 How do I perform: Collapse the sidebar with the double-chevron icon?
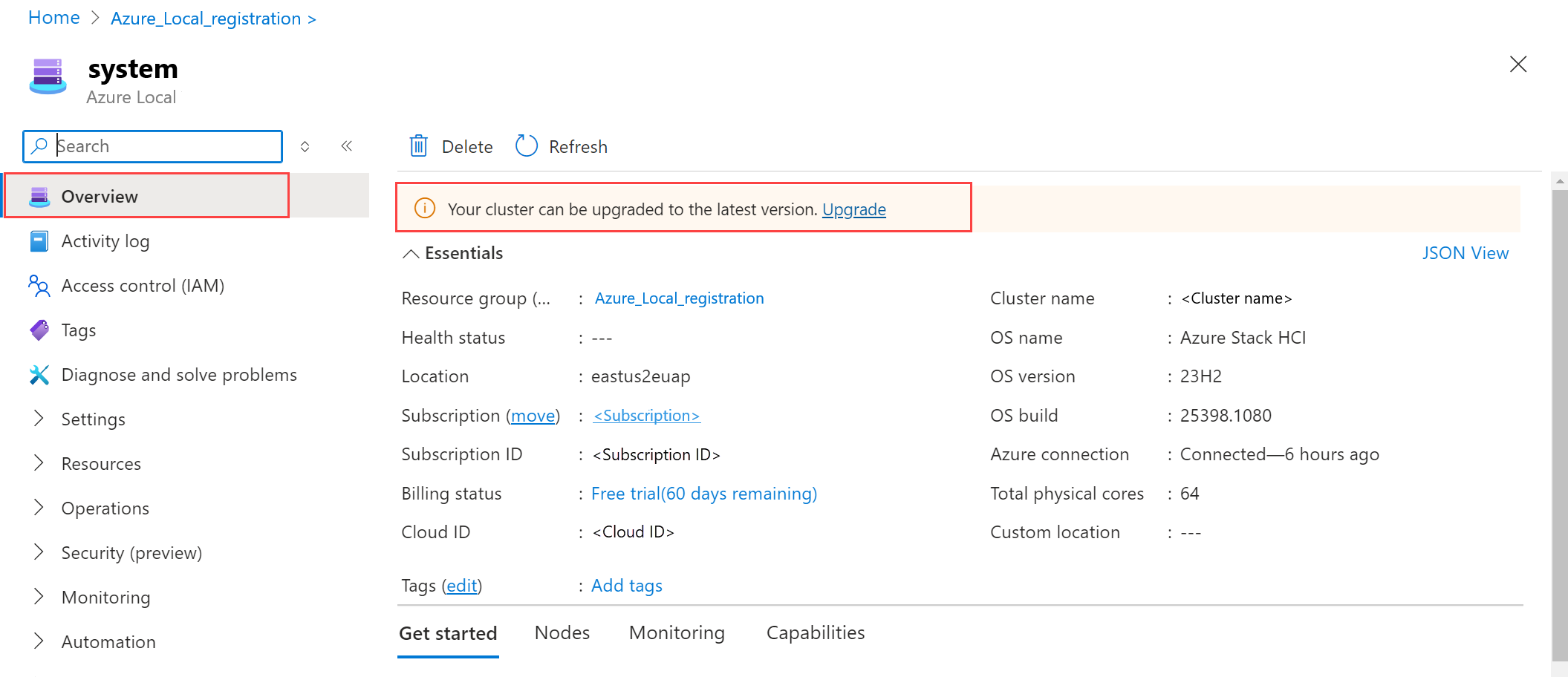click(x=346, y=145)
